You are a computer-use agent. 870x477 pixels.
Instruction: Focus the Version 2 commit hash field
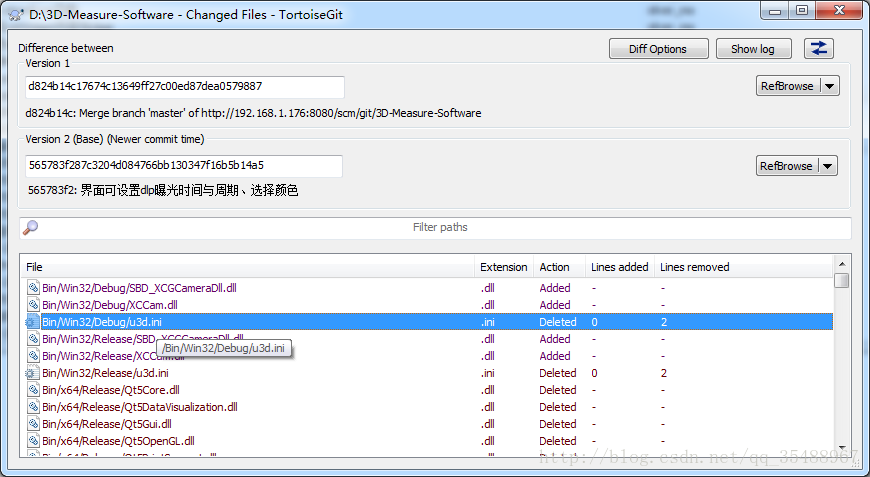(184, 166)
